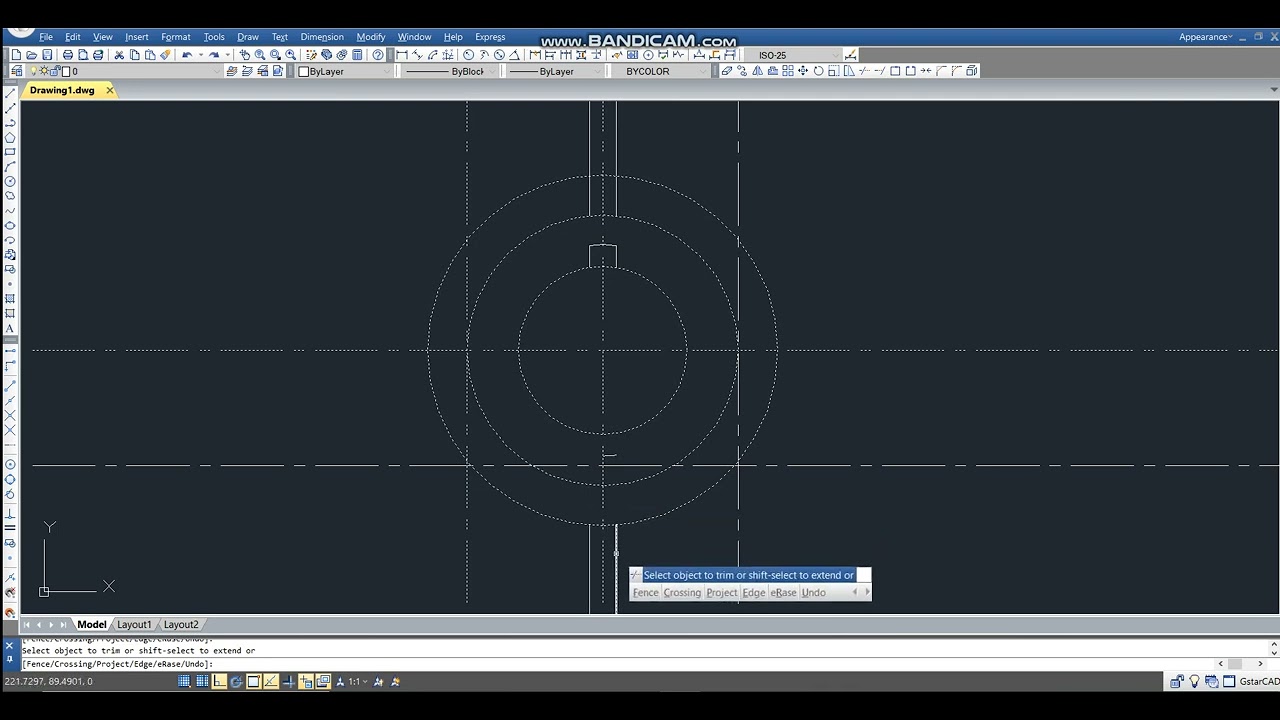Choose the Undo option in prompt
The image size is (1280, 720).
814,593
